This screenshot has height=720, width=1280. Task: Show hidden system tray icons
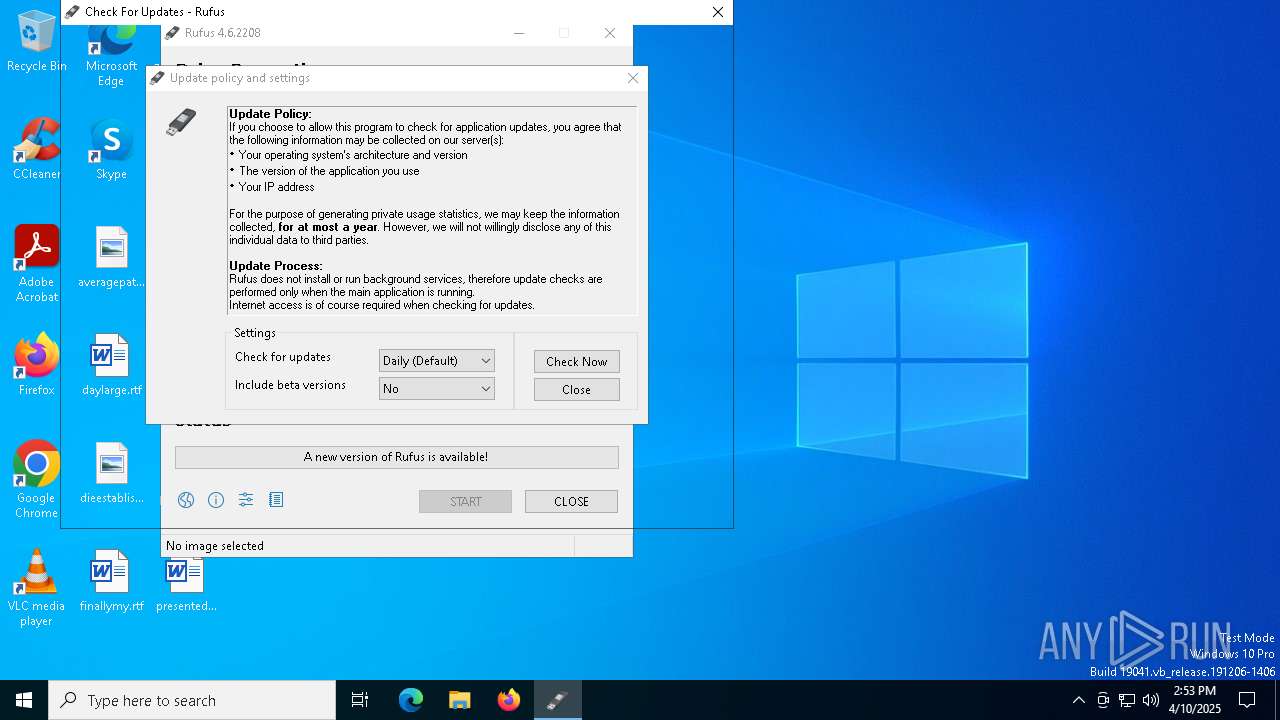tap(1078, 700)
